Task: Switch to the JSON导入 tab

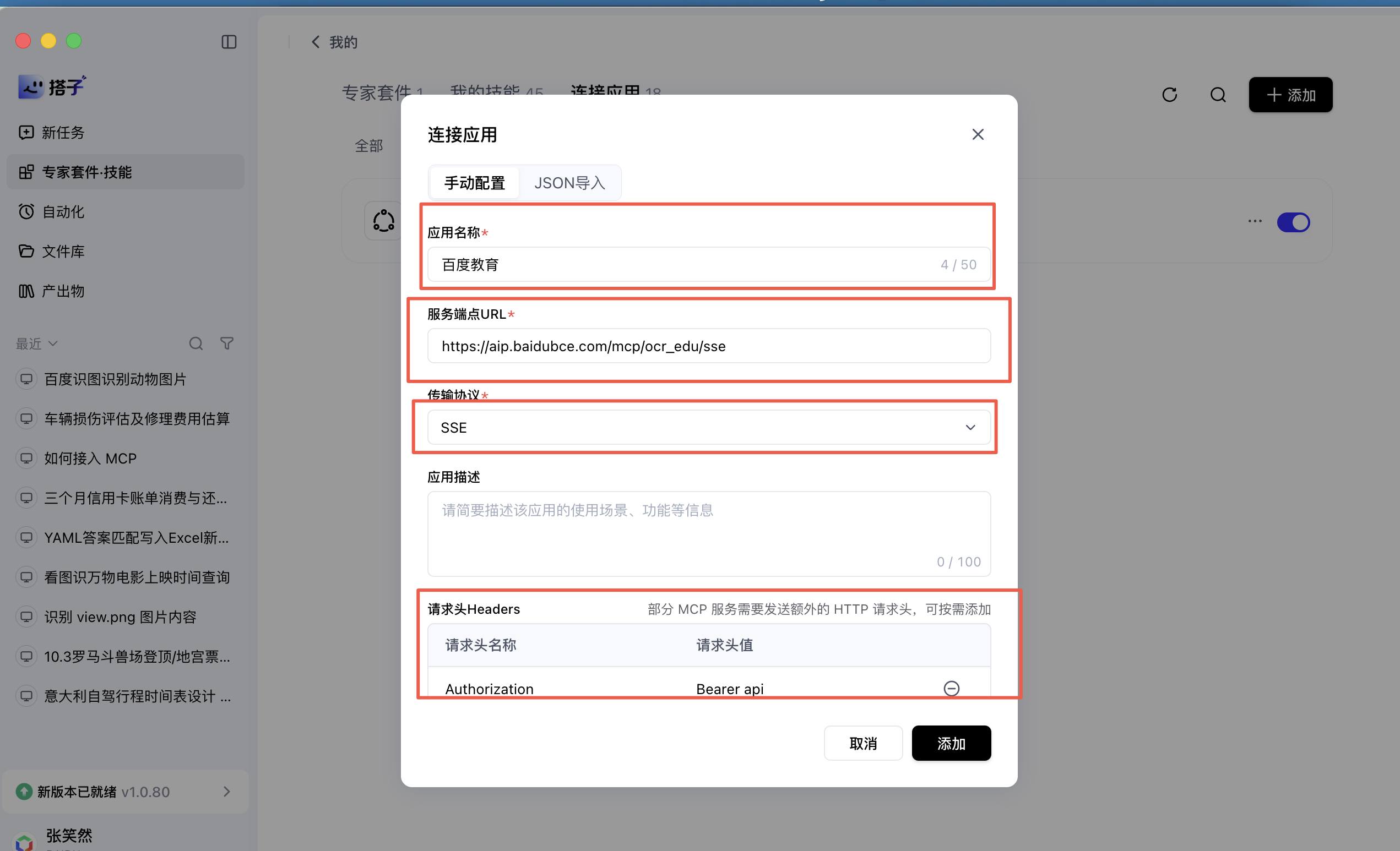Action: (569, 183)
